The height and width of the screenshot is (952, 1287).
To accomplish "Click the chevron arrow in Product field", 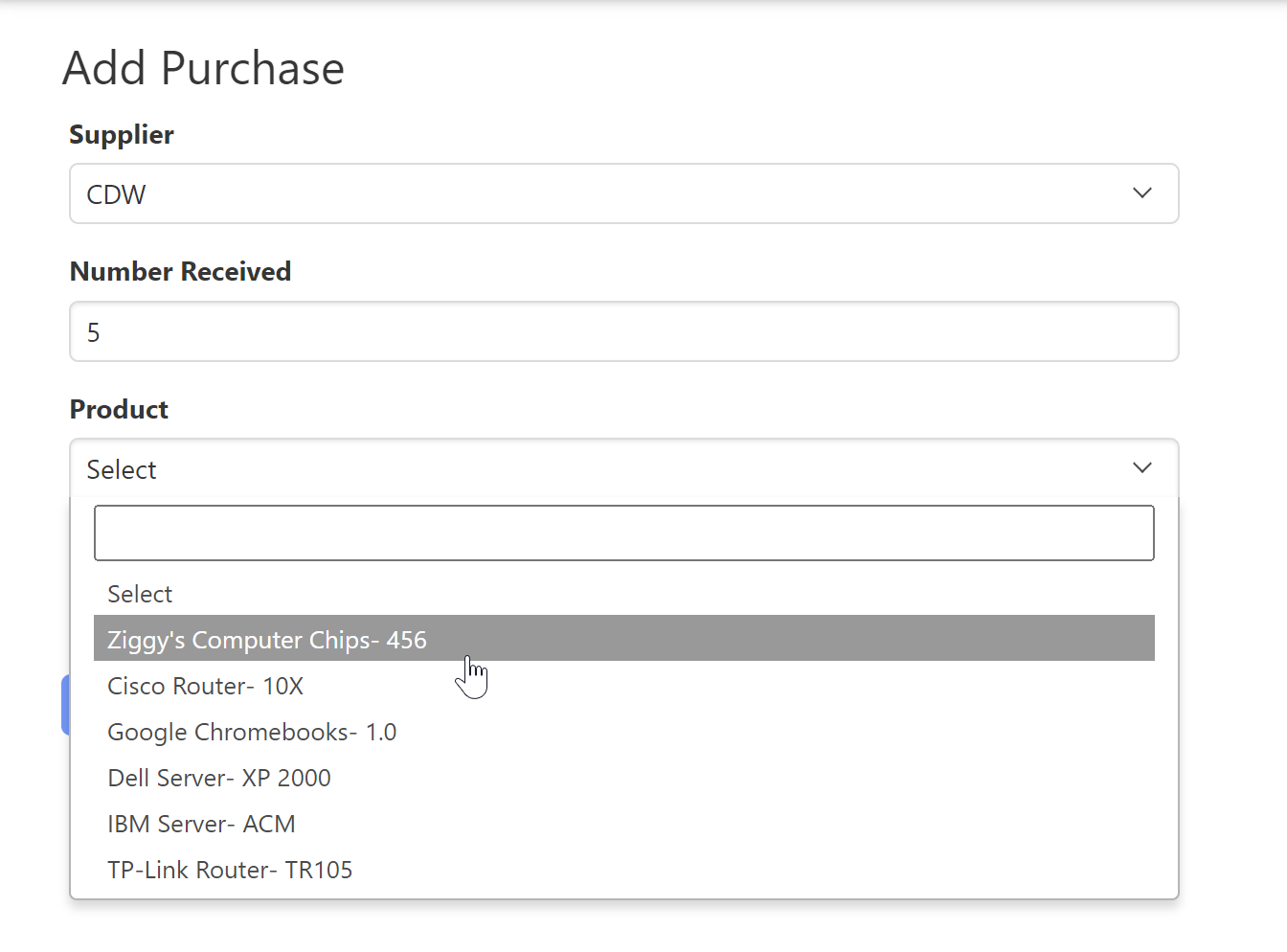I will pyautogui.click(x=1141, y=468).
